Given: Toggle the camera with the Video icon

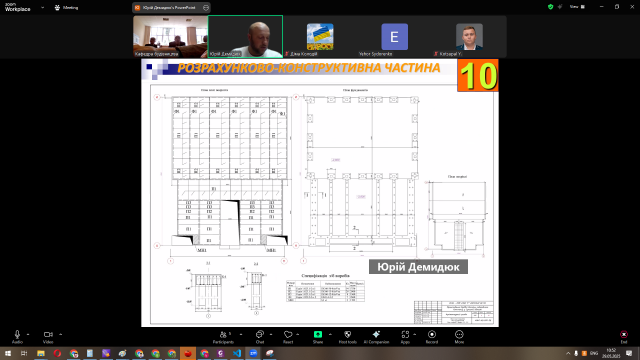Looking at the screenshot, I should coord(48,335).
